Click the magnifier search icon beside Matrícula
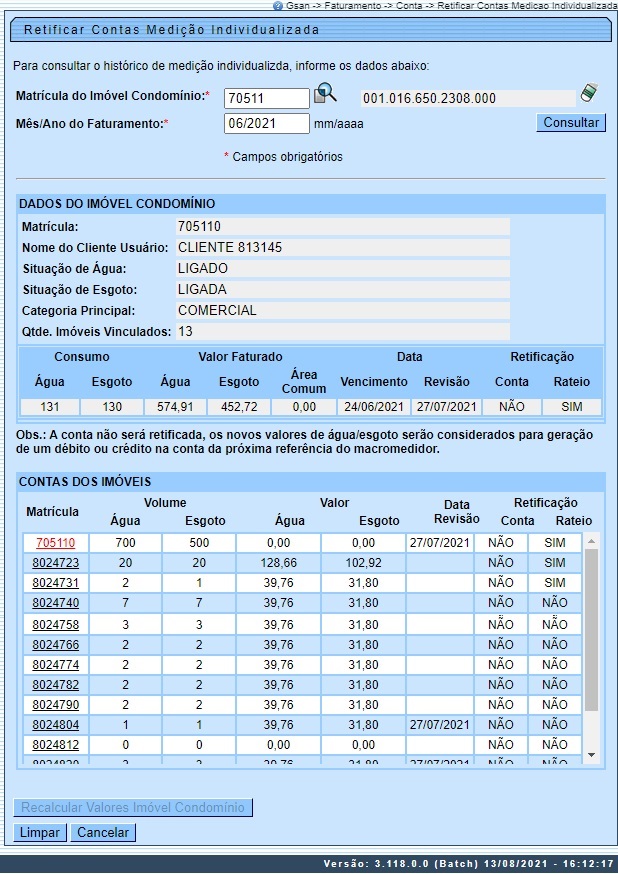 pos(326,95)
